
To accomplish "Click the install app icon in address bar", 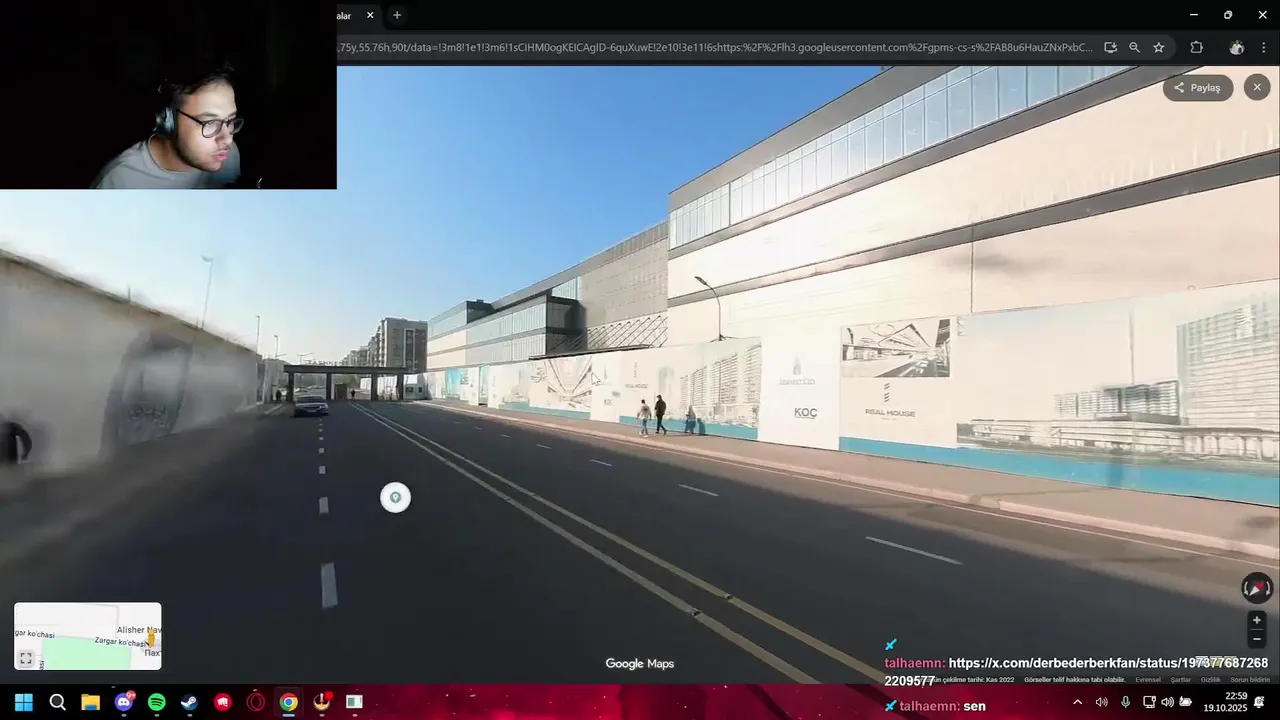I will click(1110, 47).
